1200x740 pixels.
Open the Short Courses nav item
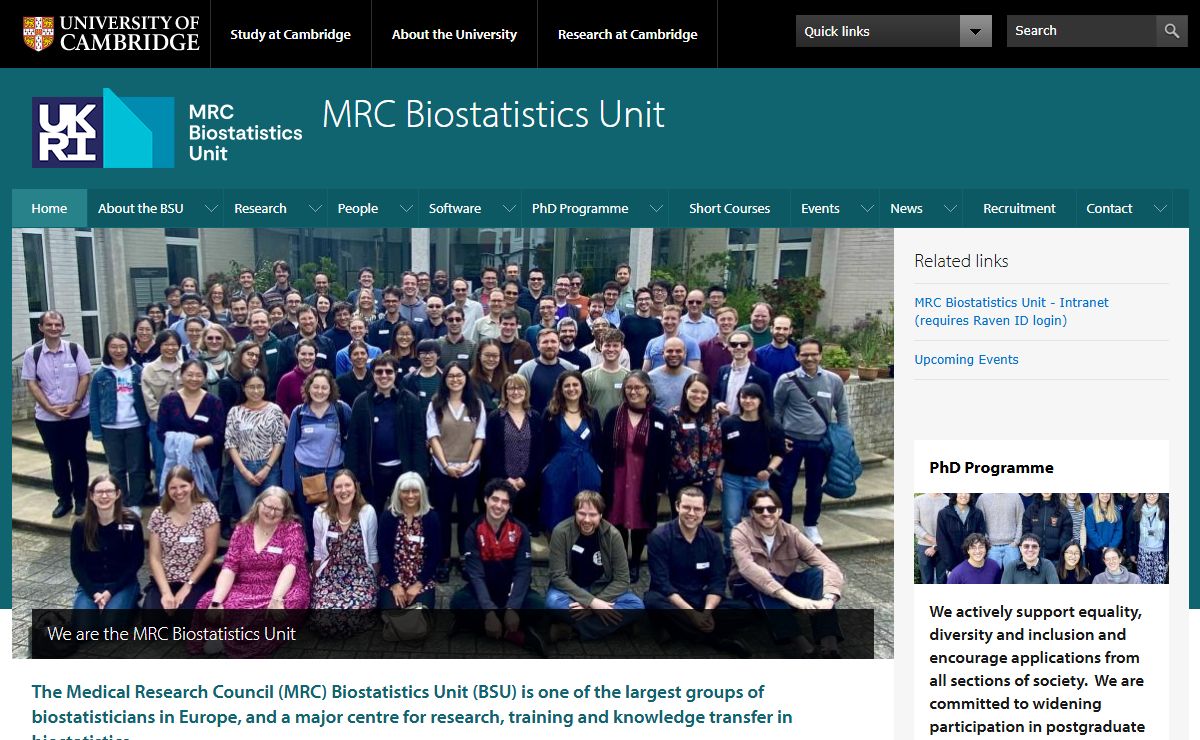coord(730,208)
